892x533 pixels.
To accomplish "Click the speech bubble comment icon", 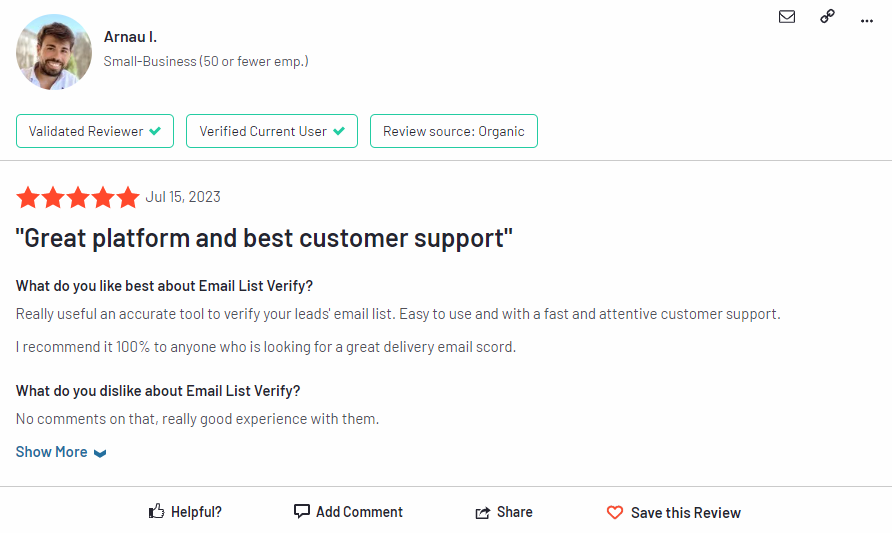I will coord(302,511).
